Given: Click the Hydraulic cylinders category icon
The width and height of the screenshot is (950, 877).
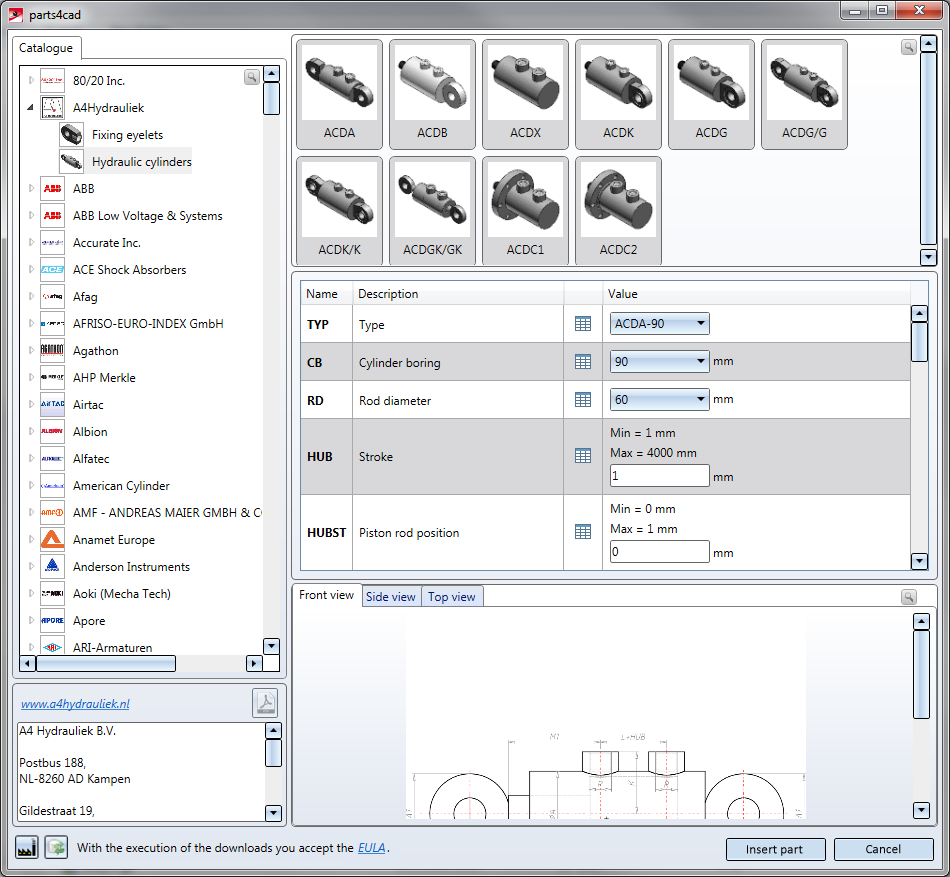Looking at the screenshot, I should 71,162.
